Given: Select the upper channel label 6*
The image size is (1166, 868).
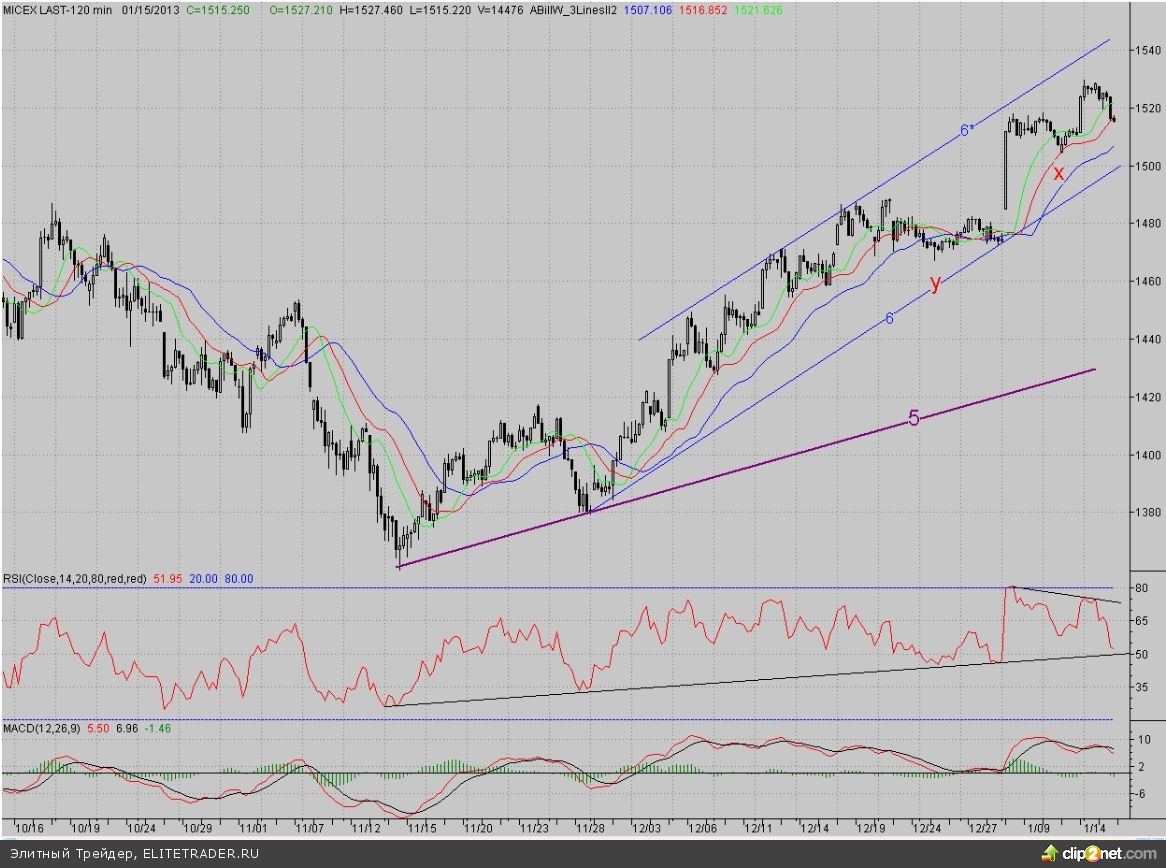Looking at the screenshot, I should coord(966,130).
